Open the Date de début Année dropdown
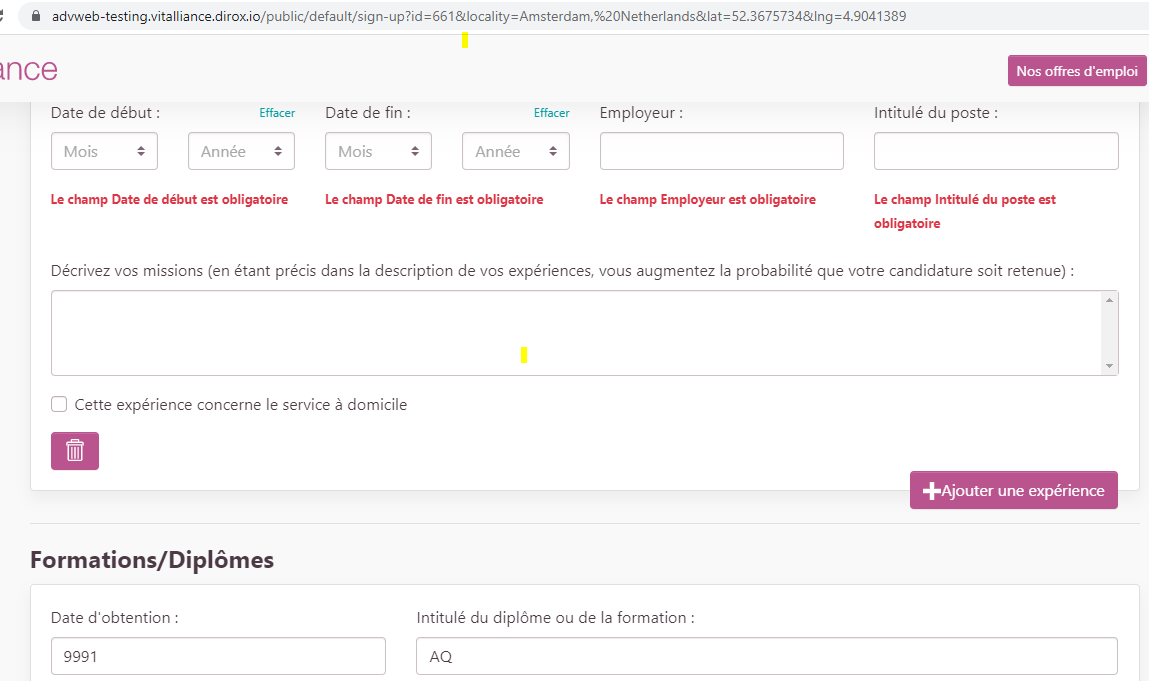 [x=241, y=151]
